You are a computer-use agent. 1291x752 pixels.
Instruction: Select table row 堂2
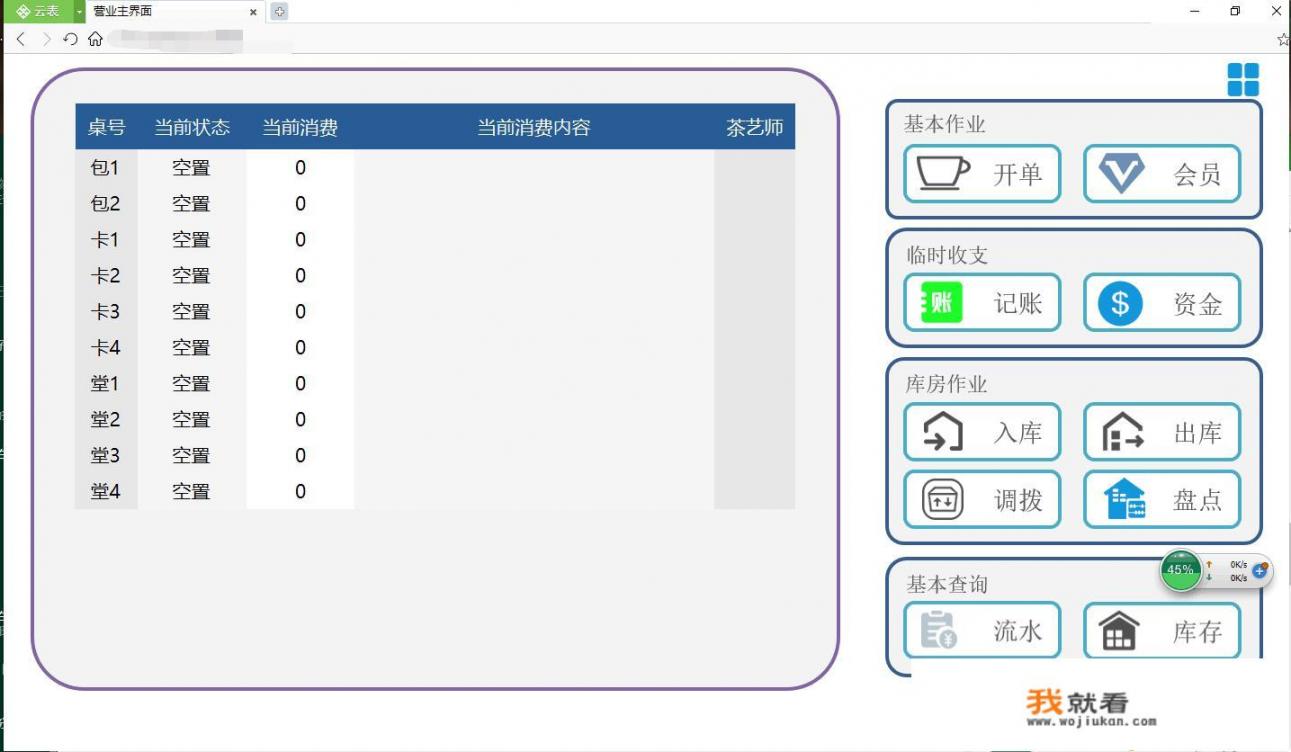pyautogui.click(x=435, y=420)
